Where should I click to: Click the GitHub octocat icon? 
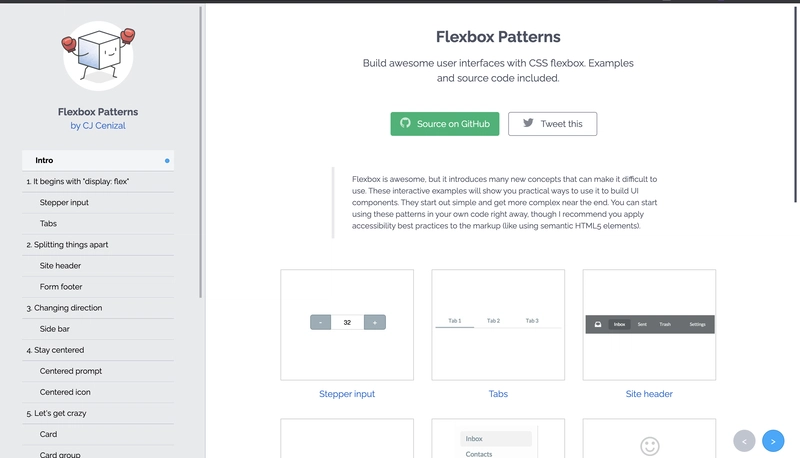(405, 123)
